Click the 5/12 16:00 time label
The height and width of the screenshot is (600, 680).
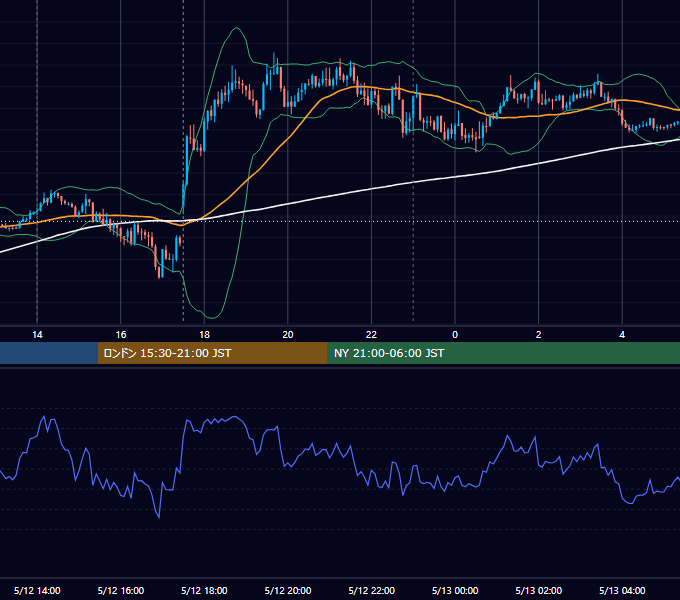tap(121, 590)
